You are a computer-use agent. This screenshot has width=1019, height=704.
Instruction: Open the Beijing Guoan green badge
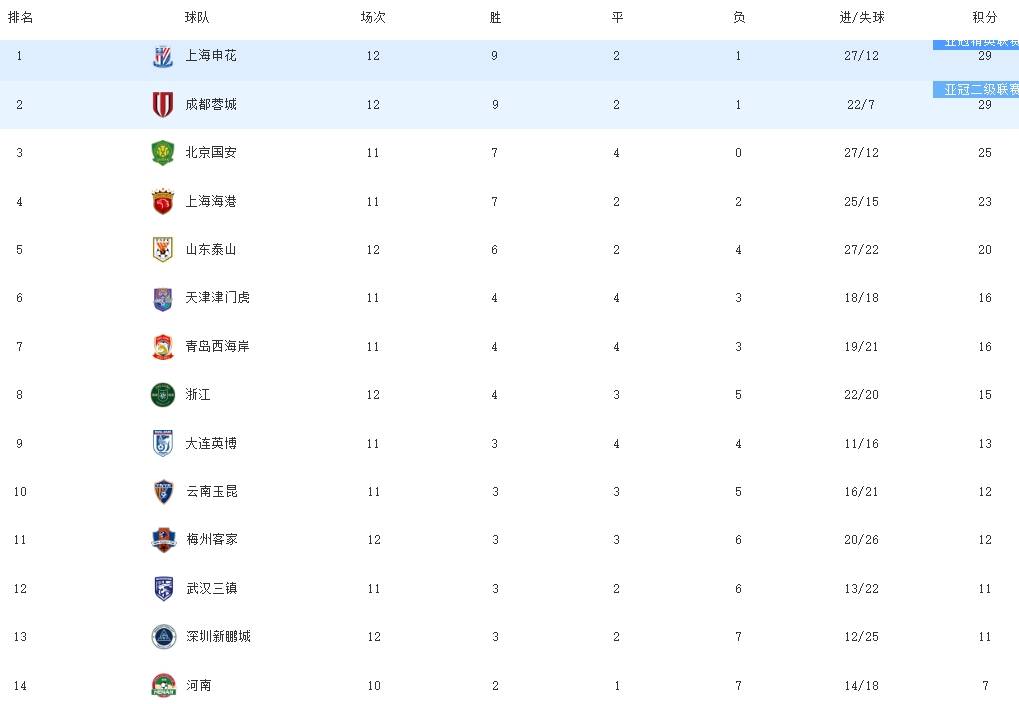[162, 153]
